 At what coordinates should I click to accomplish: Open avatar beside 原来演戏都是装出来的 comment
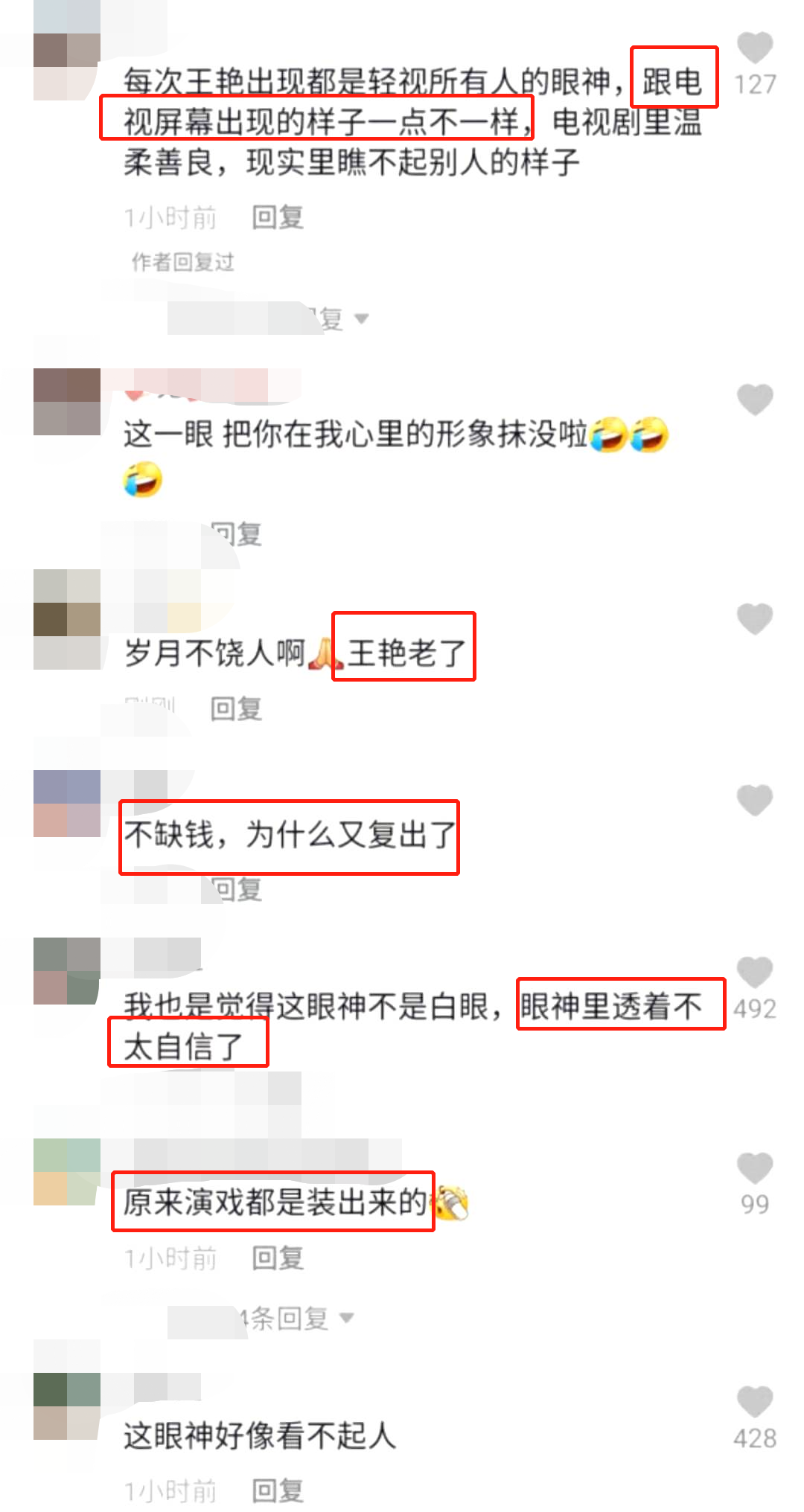(67, 1172)
